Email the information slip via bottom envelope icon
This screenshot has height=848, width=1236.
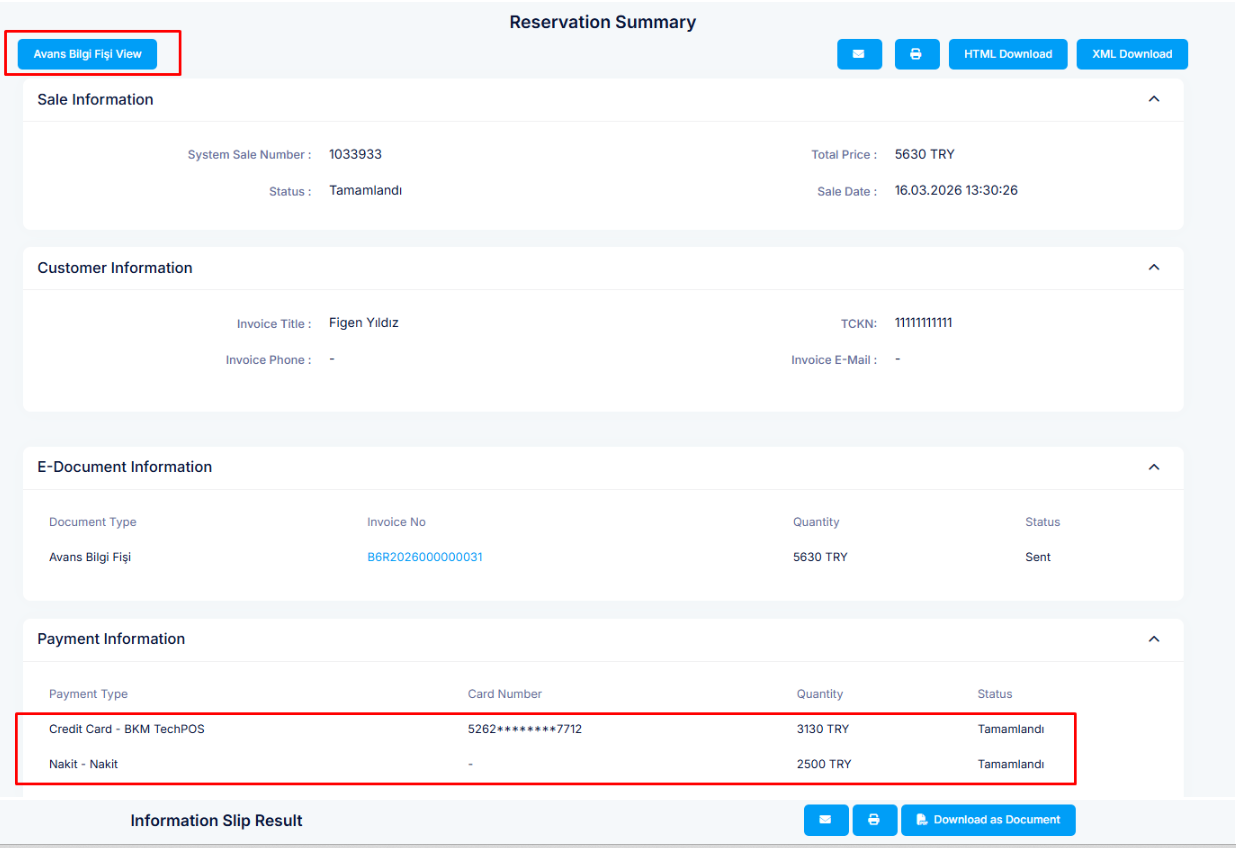[826, 820]
